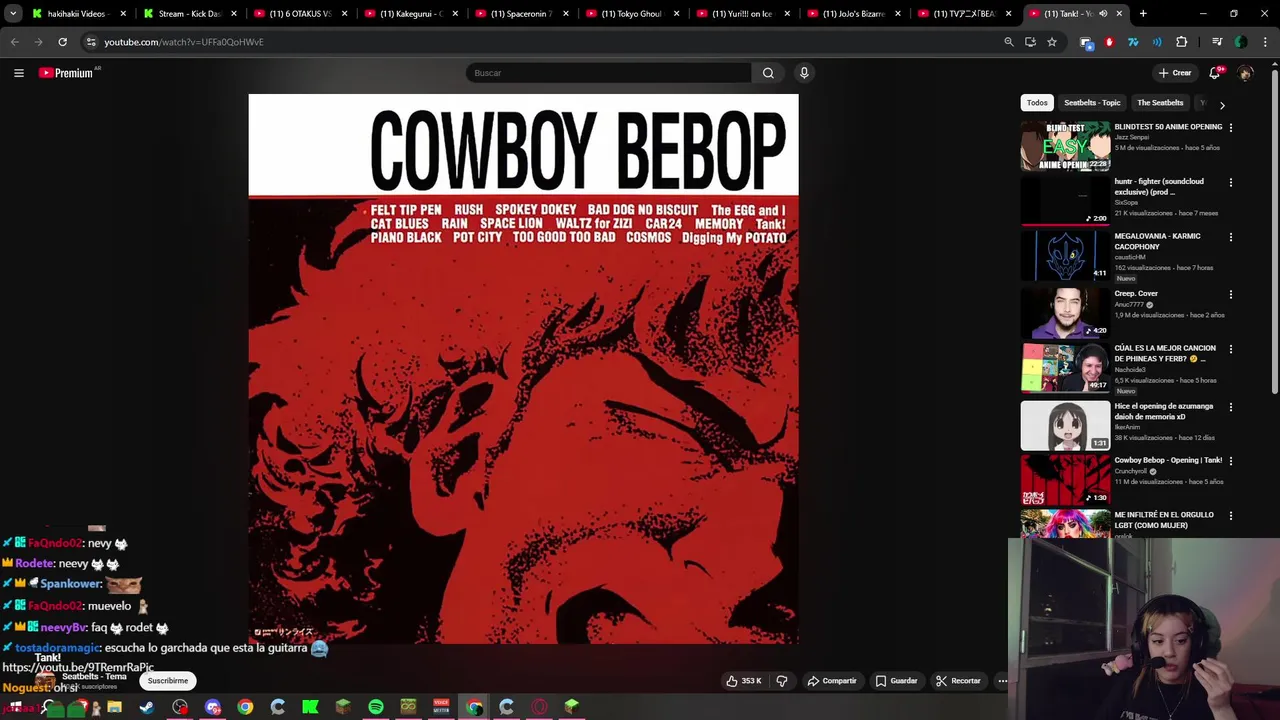Mute the Tank! tab audio icon

pos(1103,14)
